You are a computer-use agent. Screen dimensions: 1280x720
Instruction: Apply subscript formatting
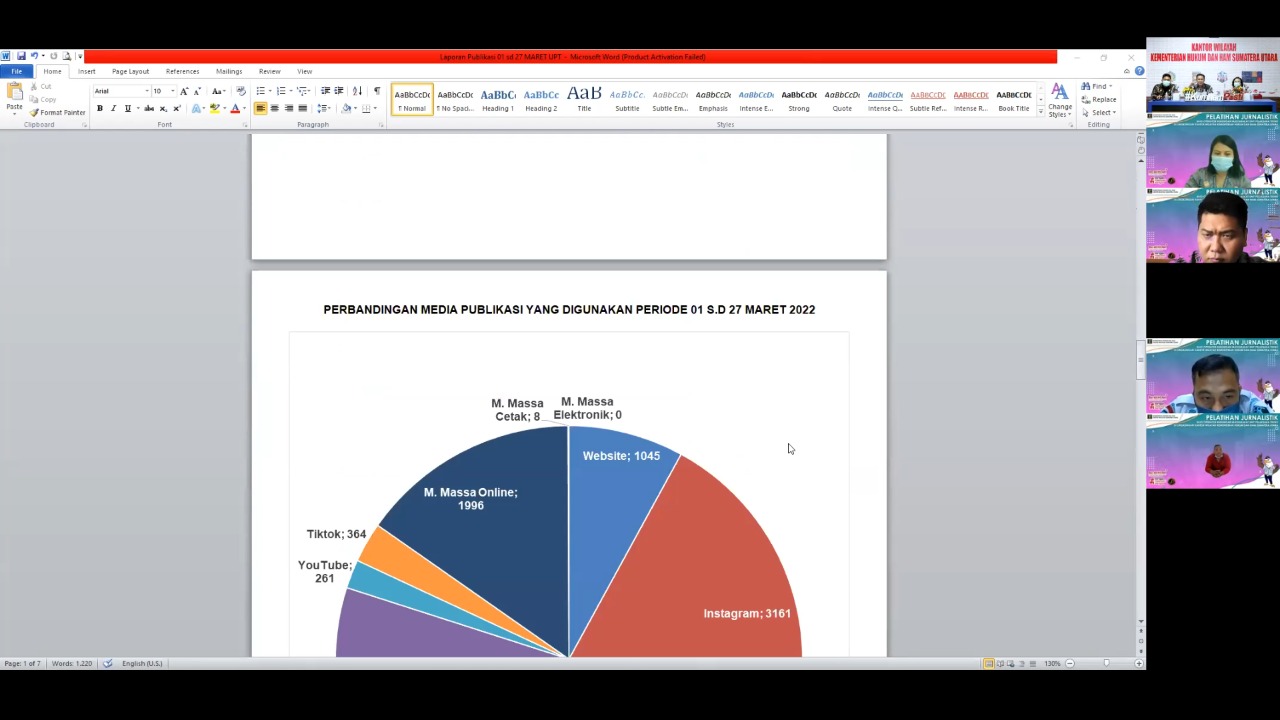click(x=163, y=108)
